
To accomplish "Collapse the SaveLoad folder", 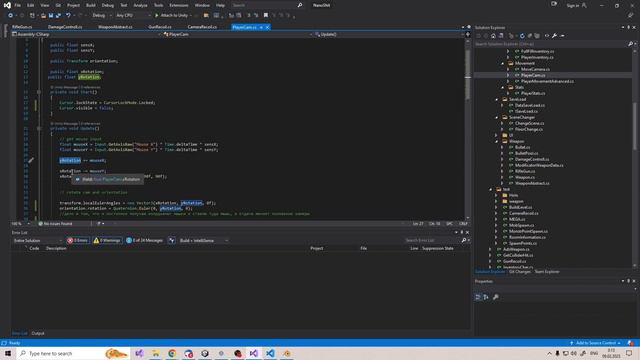I will pyautogui.click(x=497, y=99).
